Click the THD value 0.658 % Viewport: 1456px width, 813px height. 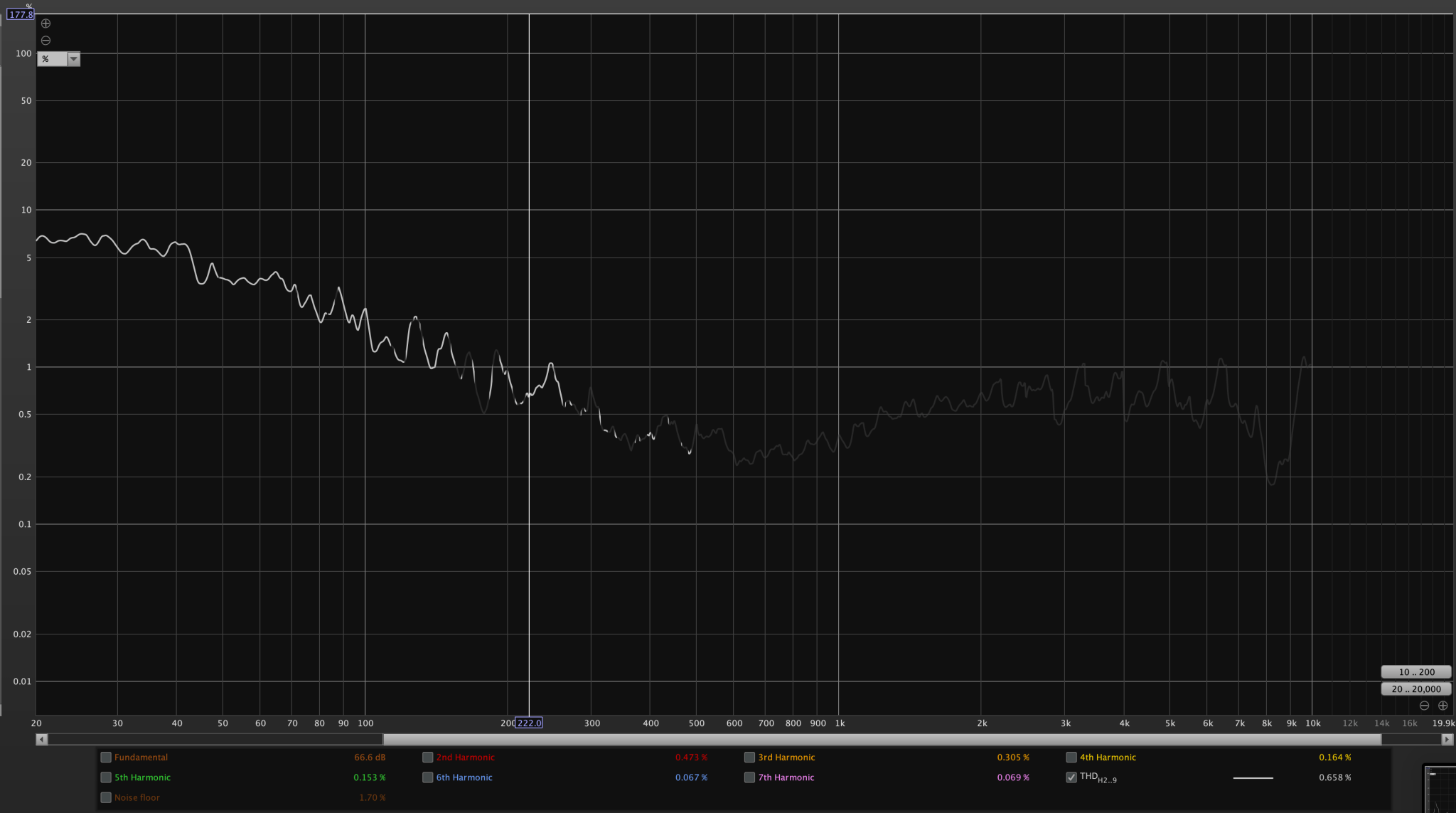click(x=1335, y=777)
